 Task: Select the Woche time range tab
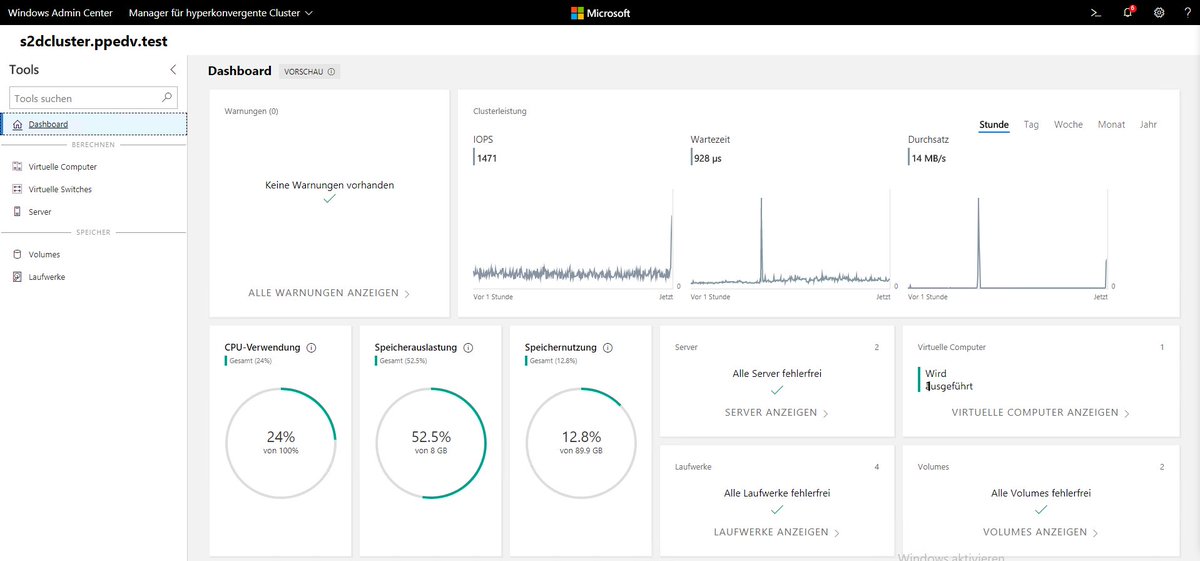pos(1068,125)
